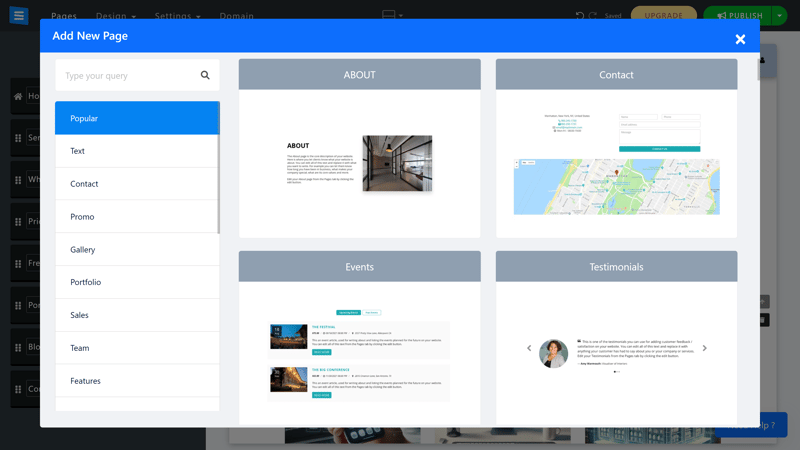The height and width of the screenshot is (450, 800).
Task: Click the category list scrollbar
Action: coord(218,167)
